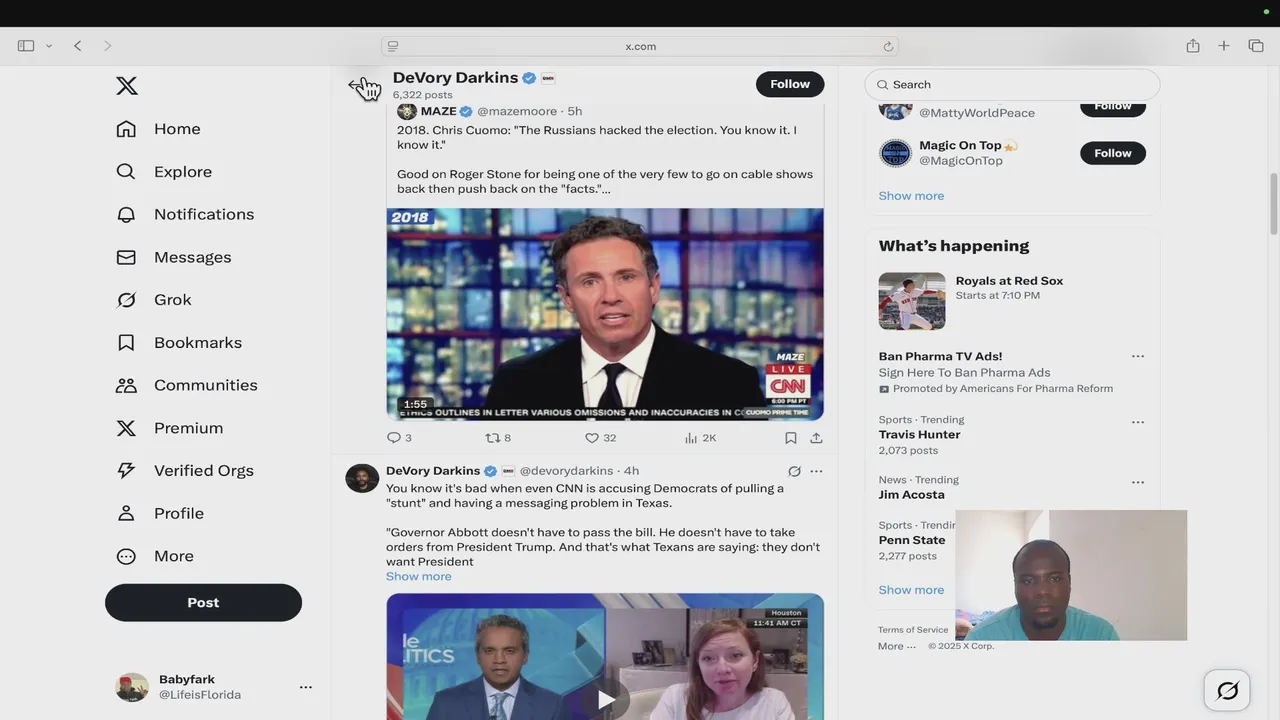Screen dimensions: 1280x720
Task: Show more trends in What's happening
Action: coord(911,590)
